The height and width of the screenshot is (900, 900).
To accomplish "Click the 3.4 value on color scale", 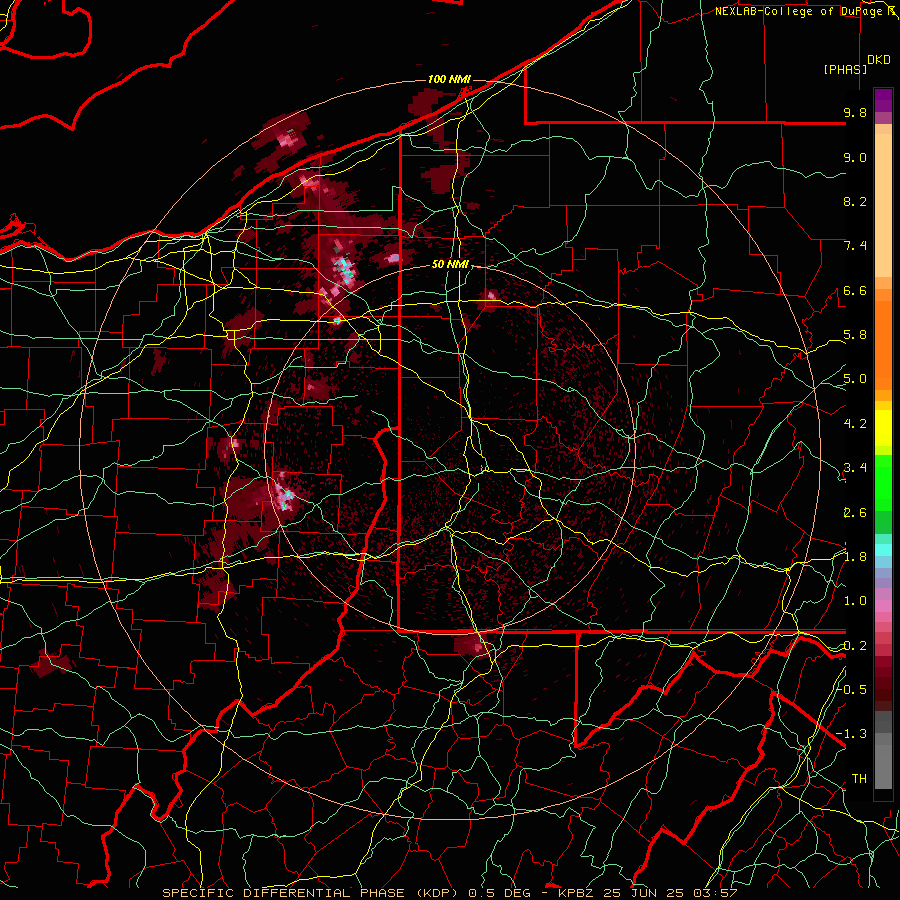I will [855, 468].
